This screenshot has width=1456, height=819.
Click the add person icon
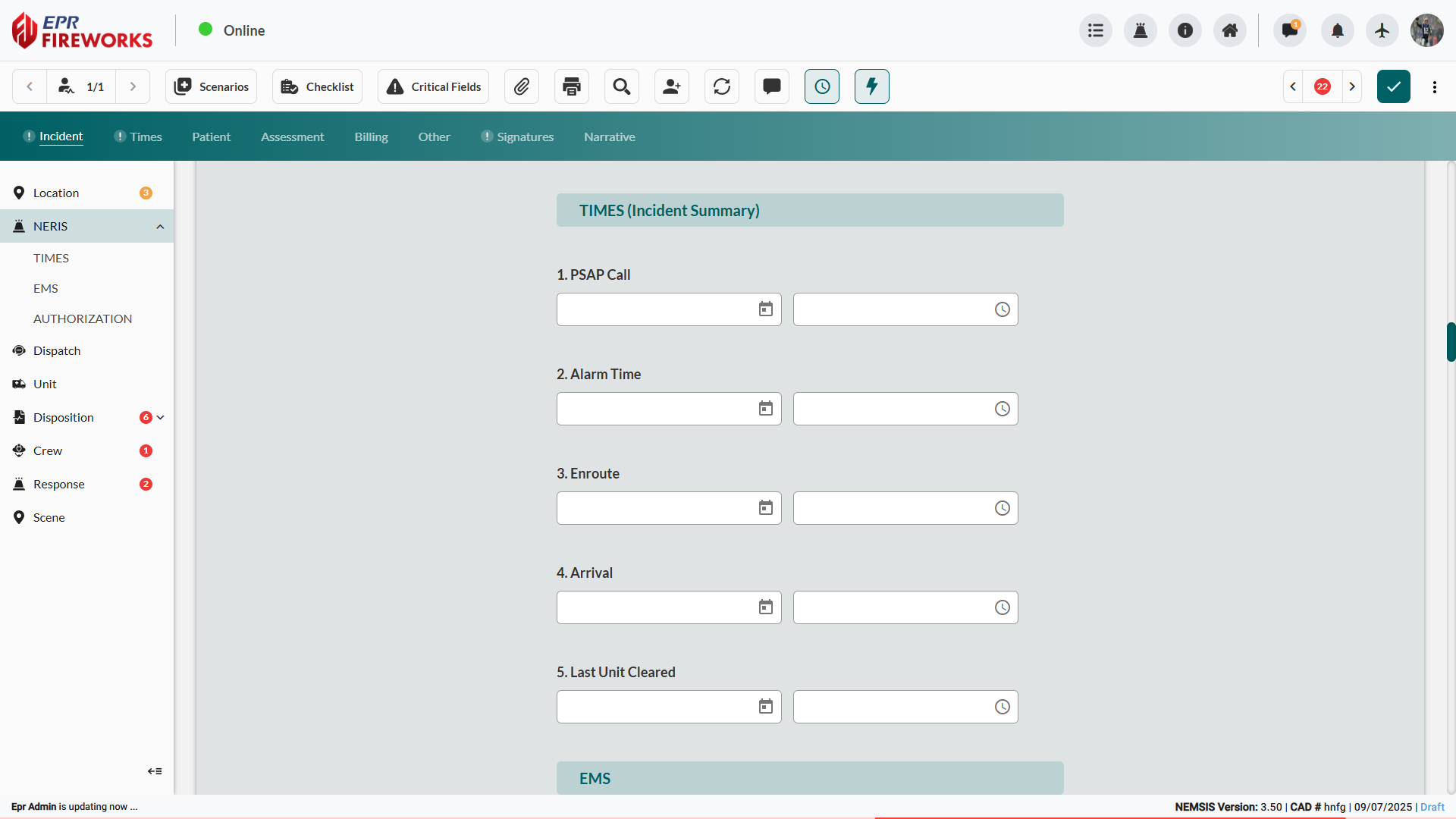[x=672, y=86]
